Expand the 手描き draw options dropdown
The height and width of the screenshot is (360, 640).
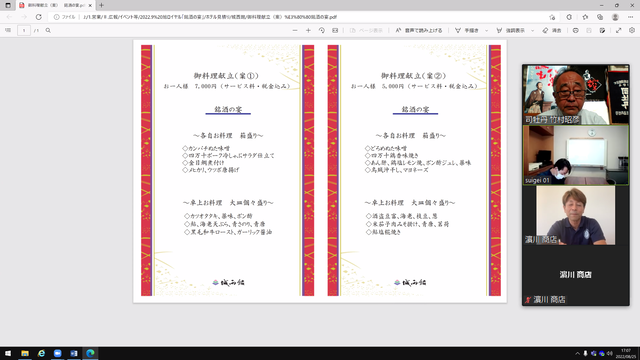point(486,31)
